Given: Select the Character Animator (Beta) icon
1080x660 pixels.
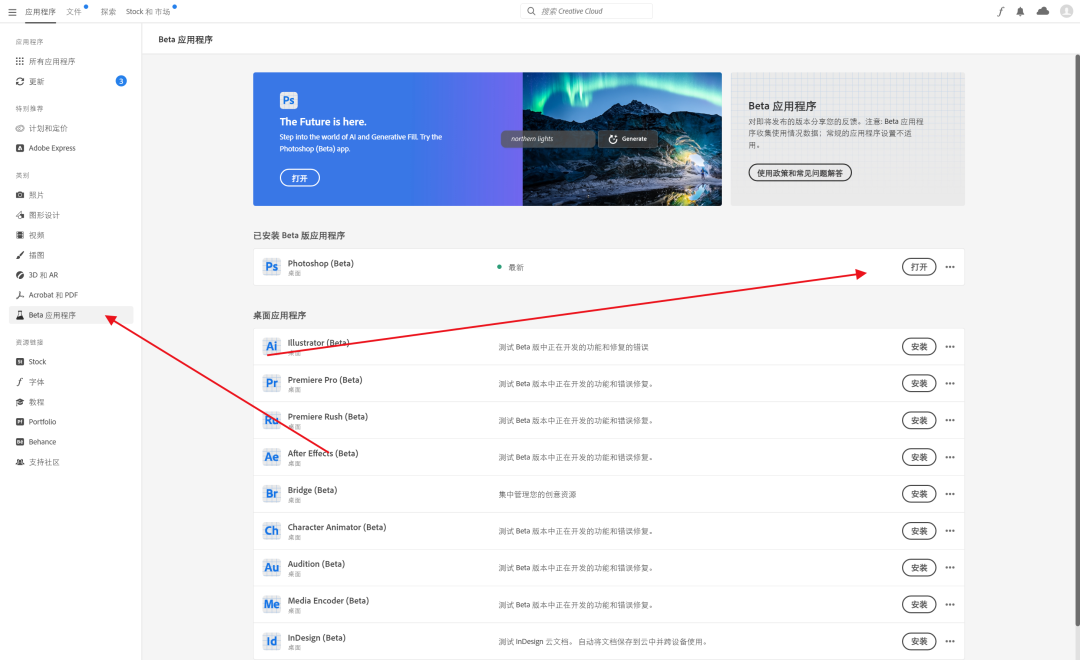Looking at the screenshot, I should pyautogui.click(x=271, y=530).
